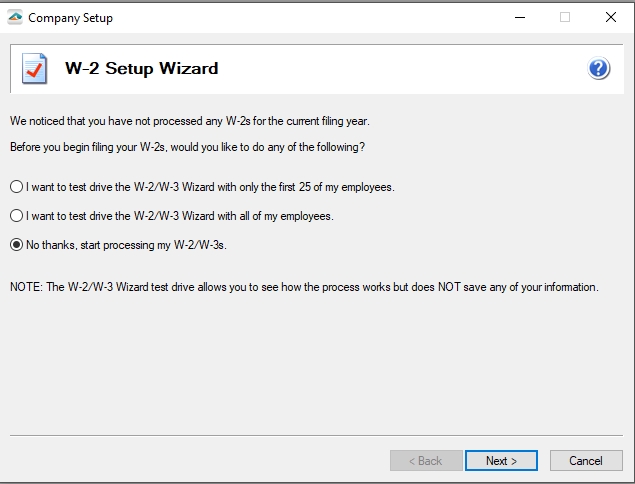Select test drive with all employees radio
Screen dimensions: 635x484
(16, 215)
